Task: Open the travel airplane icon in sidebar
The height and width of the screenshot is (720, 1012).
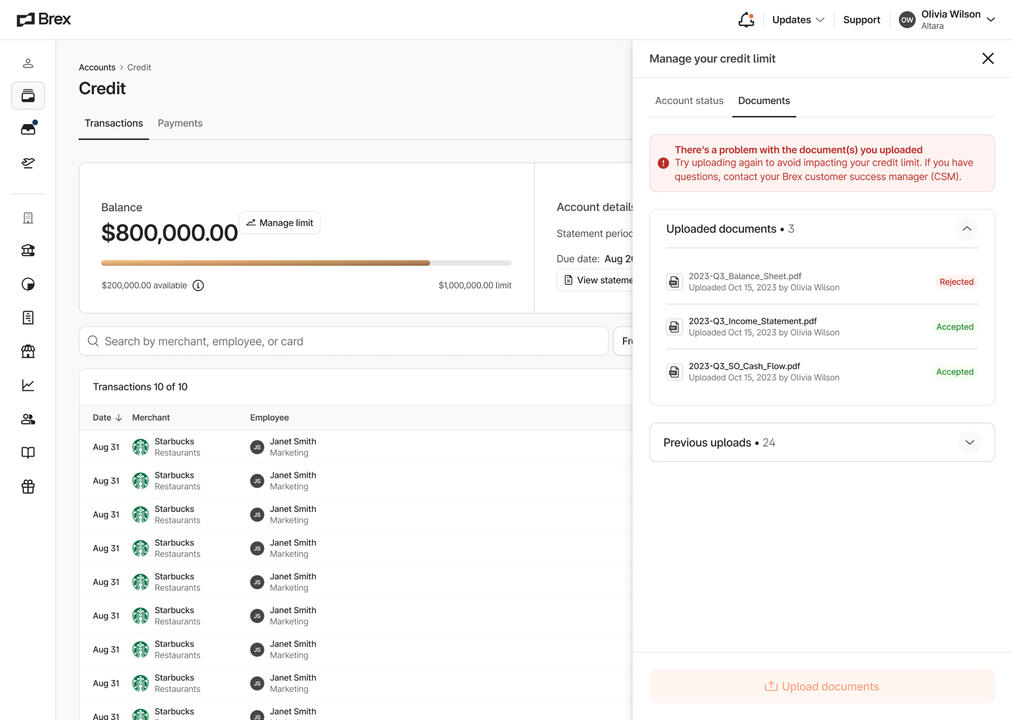Action: [x=28, y=163]
